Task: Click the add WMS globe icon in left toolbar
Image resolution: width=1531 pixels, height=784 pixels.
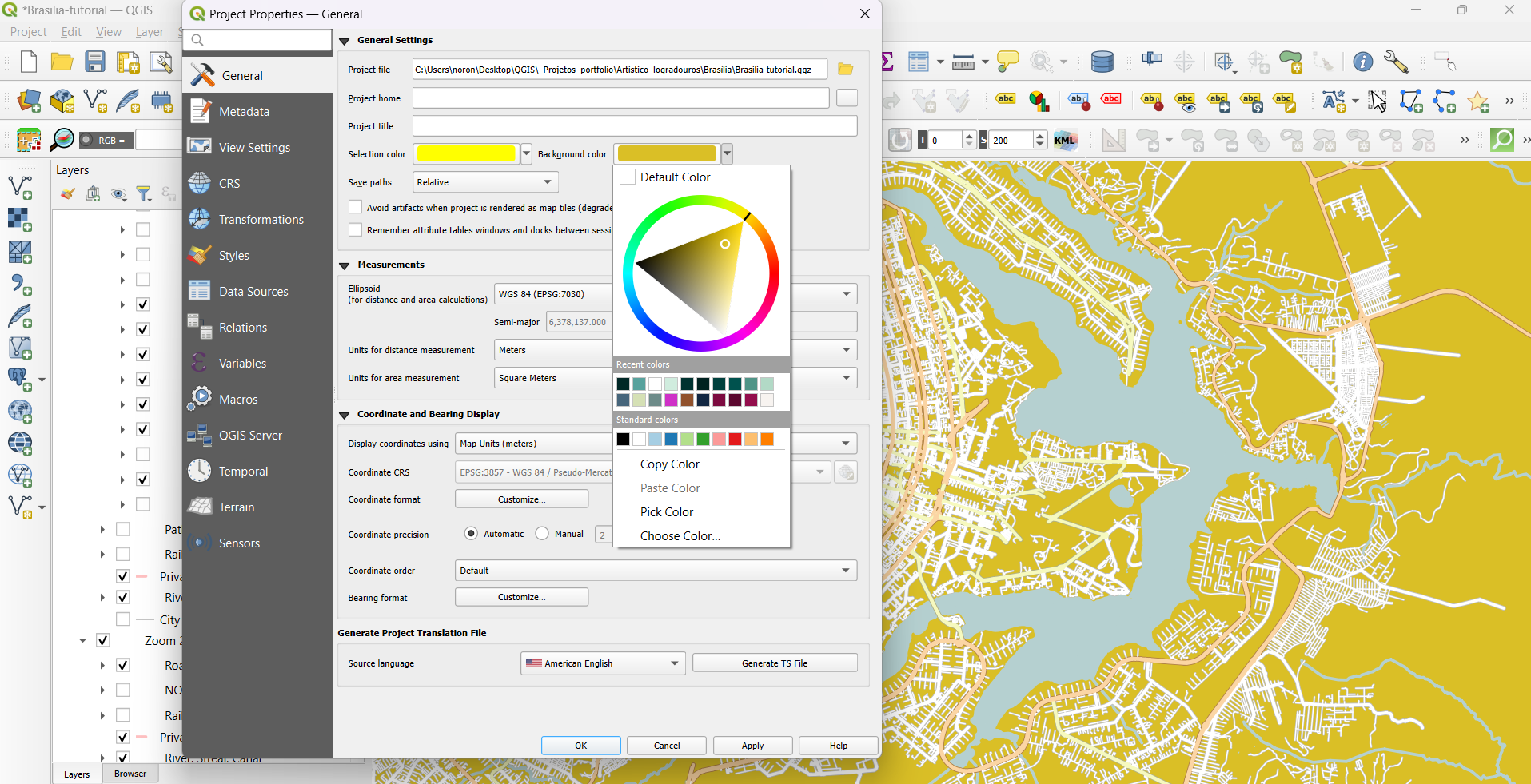Action: pos(20,444)
